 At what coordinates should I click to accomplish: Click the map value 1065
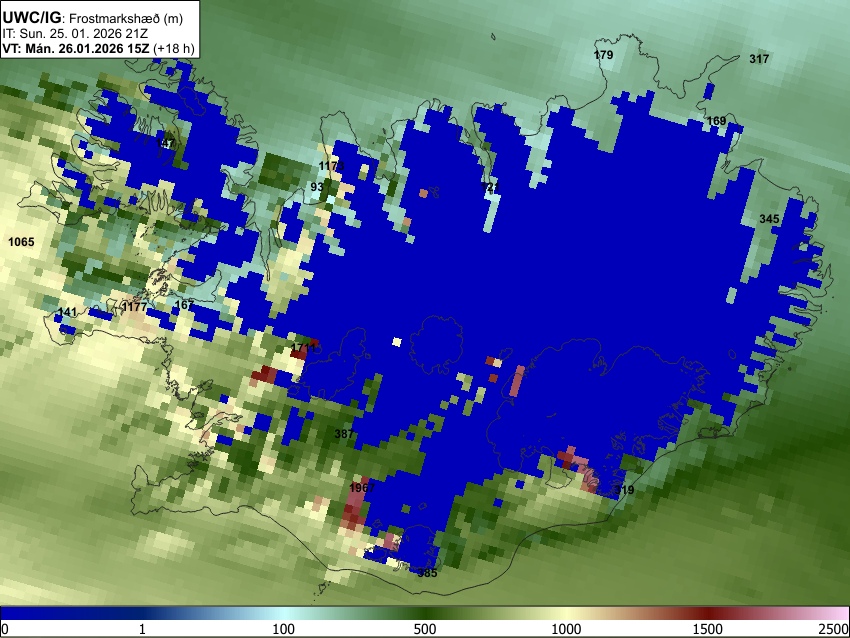point(22,242)
